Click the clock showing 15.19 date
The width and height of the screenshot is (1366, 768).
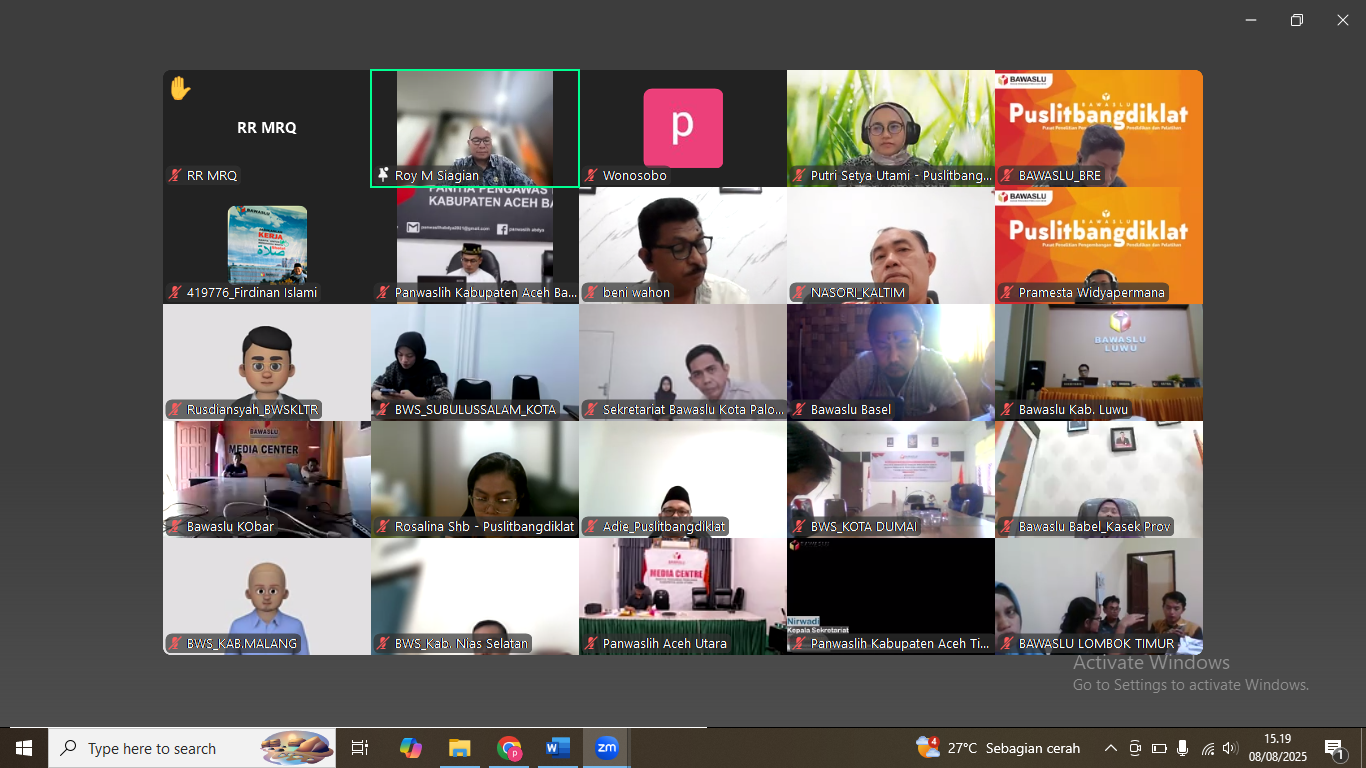1277,748
